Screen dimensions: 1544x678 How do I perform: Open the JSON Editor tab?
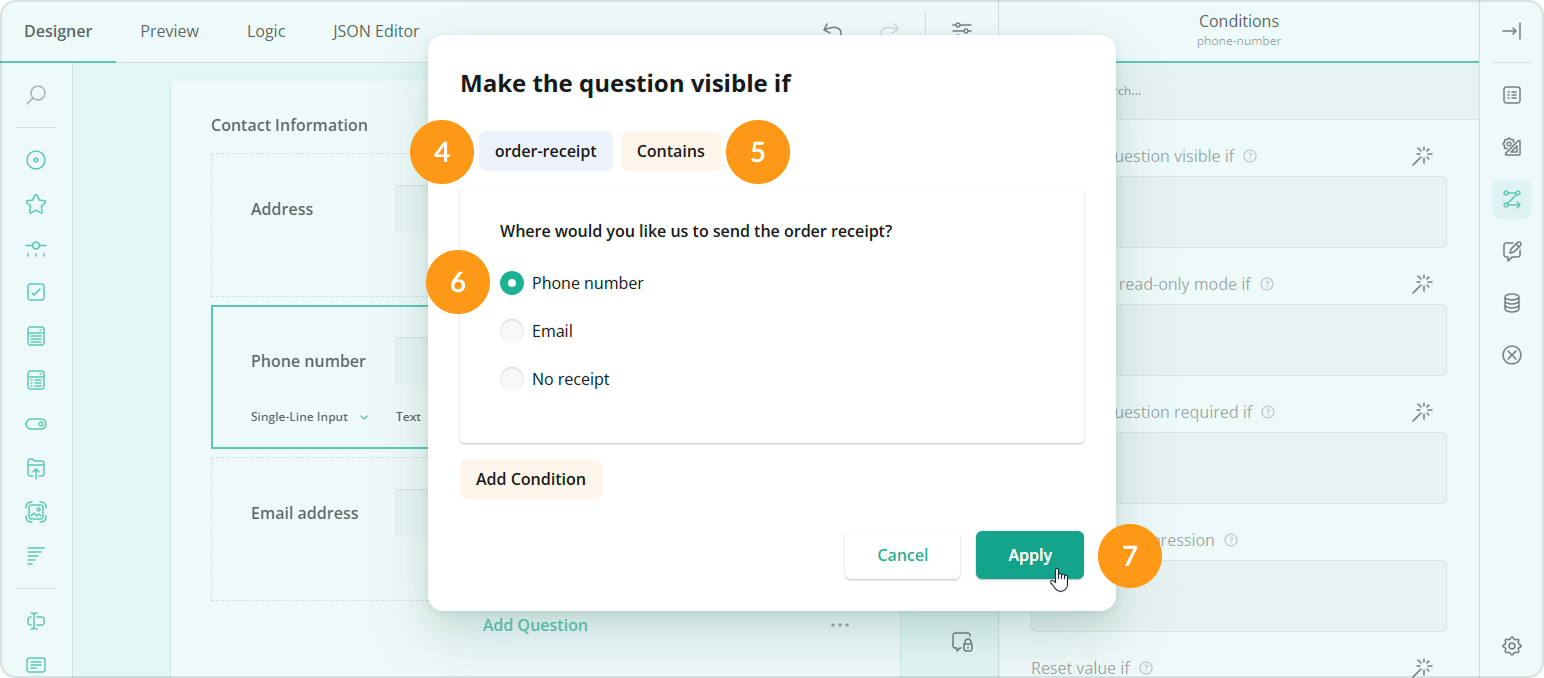tap(375, 31)
